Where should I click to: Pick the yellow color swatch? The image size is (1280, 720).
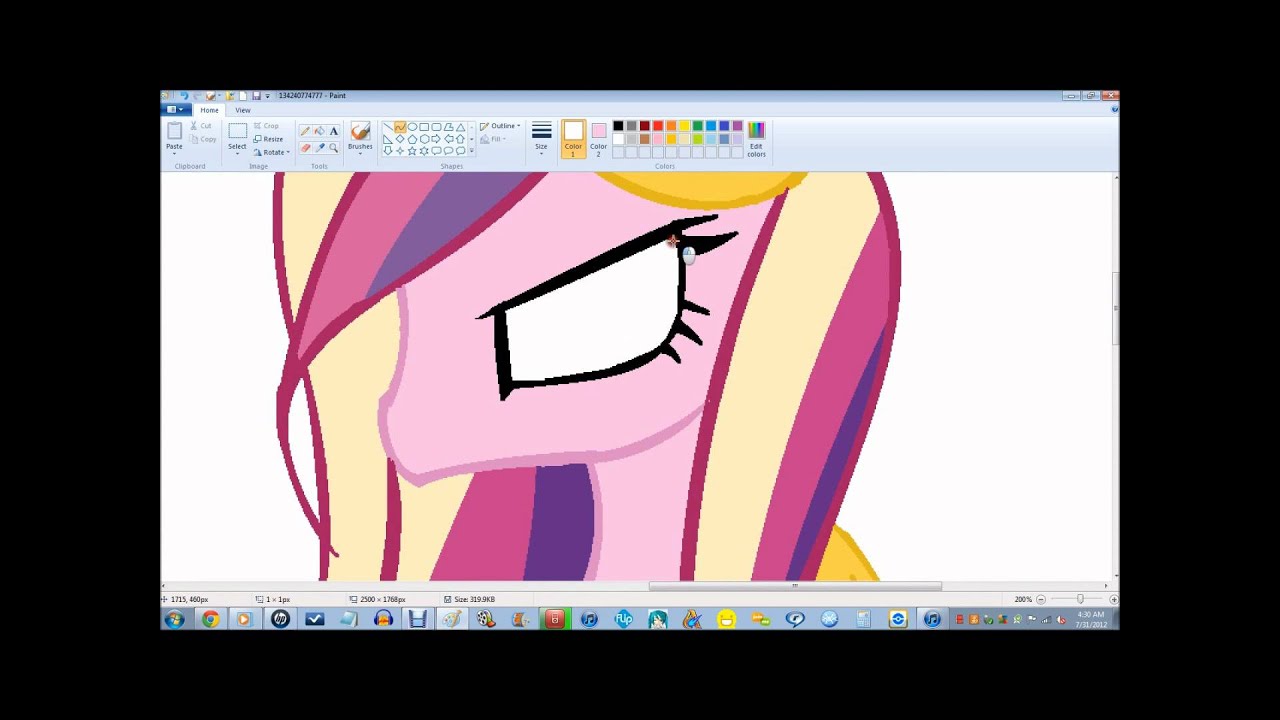(684, 126)
